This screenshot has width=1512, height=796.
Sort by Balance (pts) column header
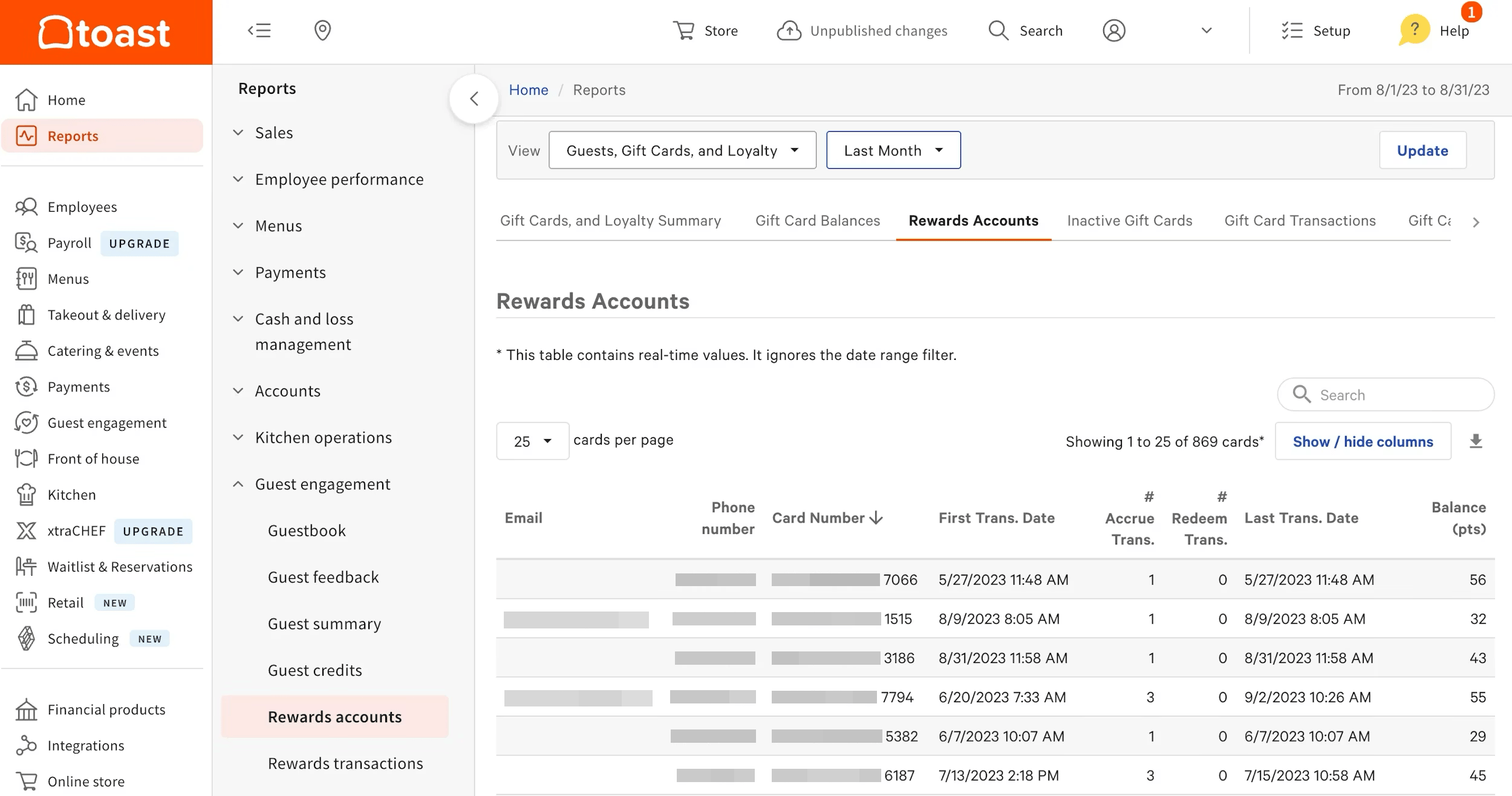click(1458, 518)
